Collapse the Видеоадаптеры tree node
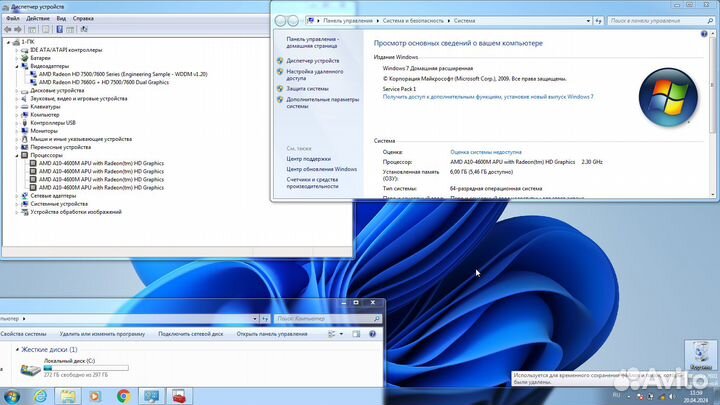Image resolution: width=720 pixels, height=405 pixels. point(19,66)
